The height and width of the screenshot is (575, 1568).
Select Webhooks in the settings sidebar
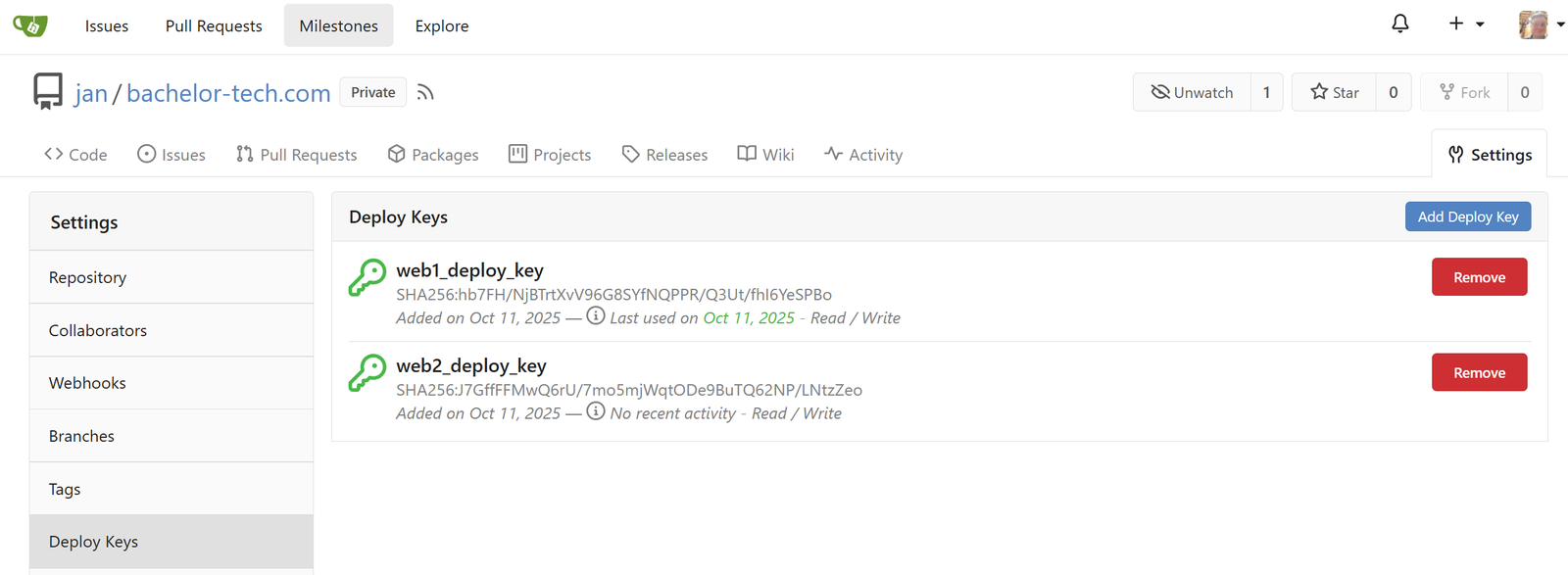tap(171, 383)
